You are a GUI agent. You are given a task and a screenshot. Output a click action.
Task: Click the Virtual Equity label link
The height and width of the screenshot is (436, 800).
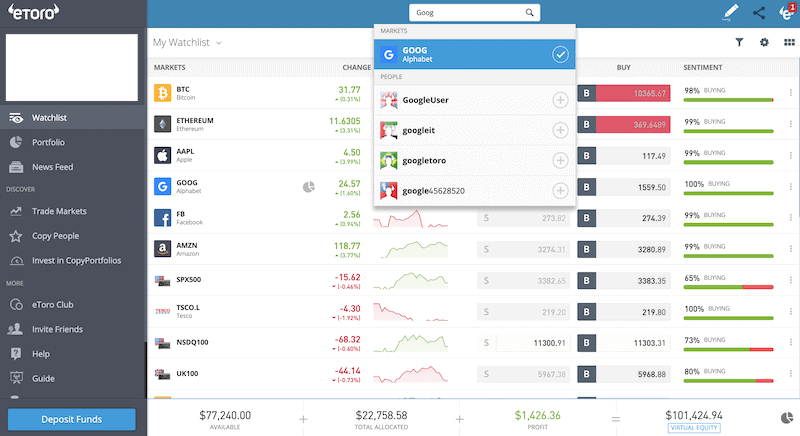tap(694, 428)
